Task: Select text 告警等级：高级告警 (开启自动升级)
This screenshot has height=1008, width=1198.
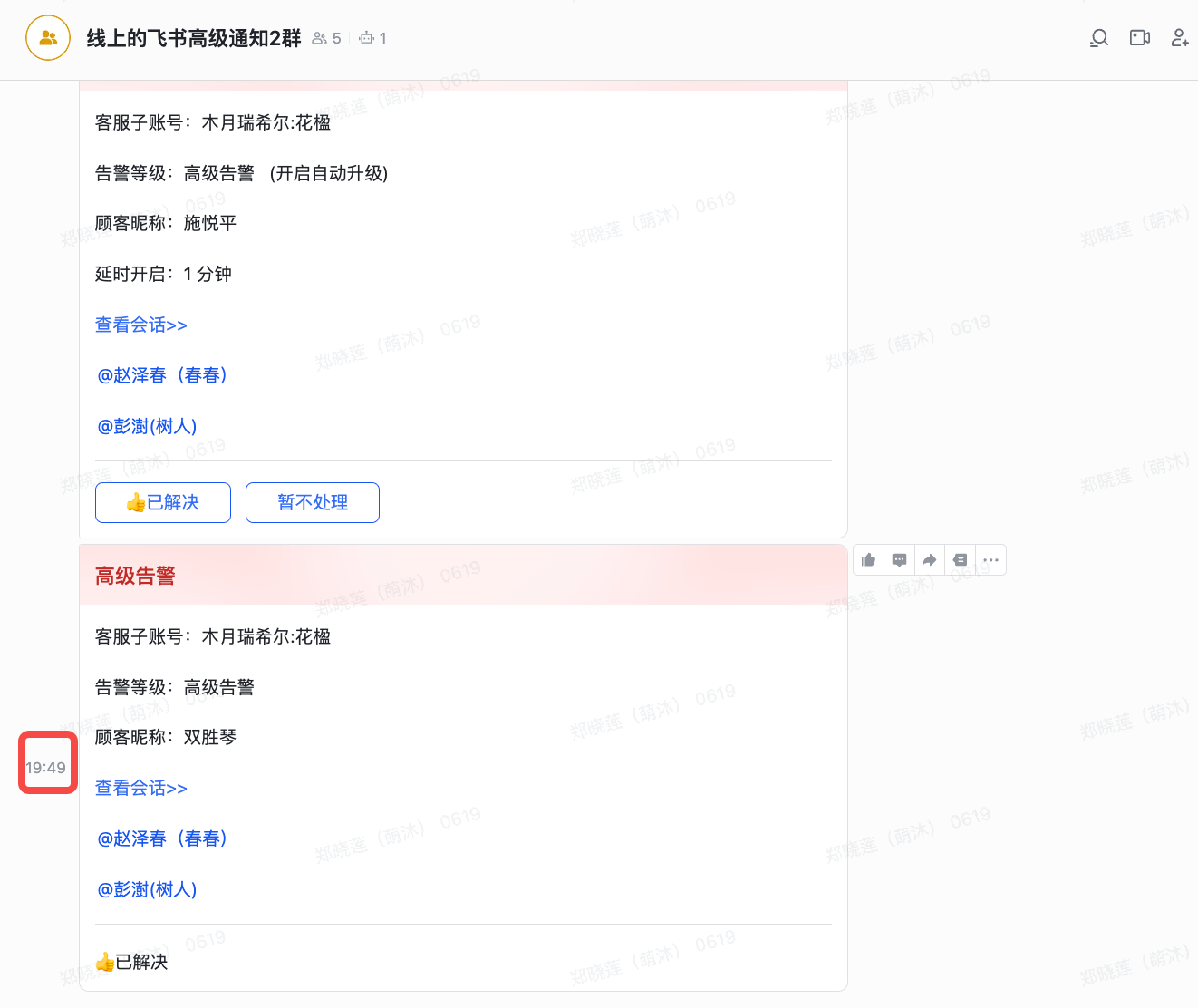Action: click(242, 173)
